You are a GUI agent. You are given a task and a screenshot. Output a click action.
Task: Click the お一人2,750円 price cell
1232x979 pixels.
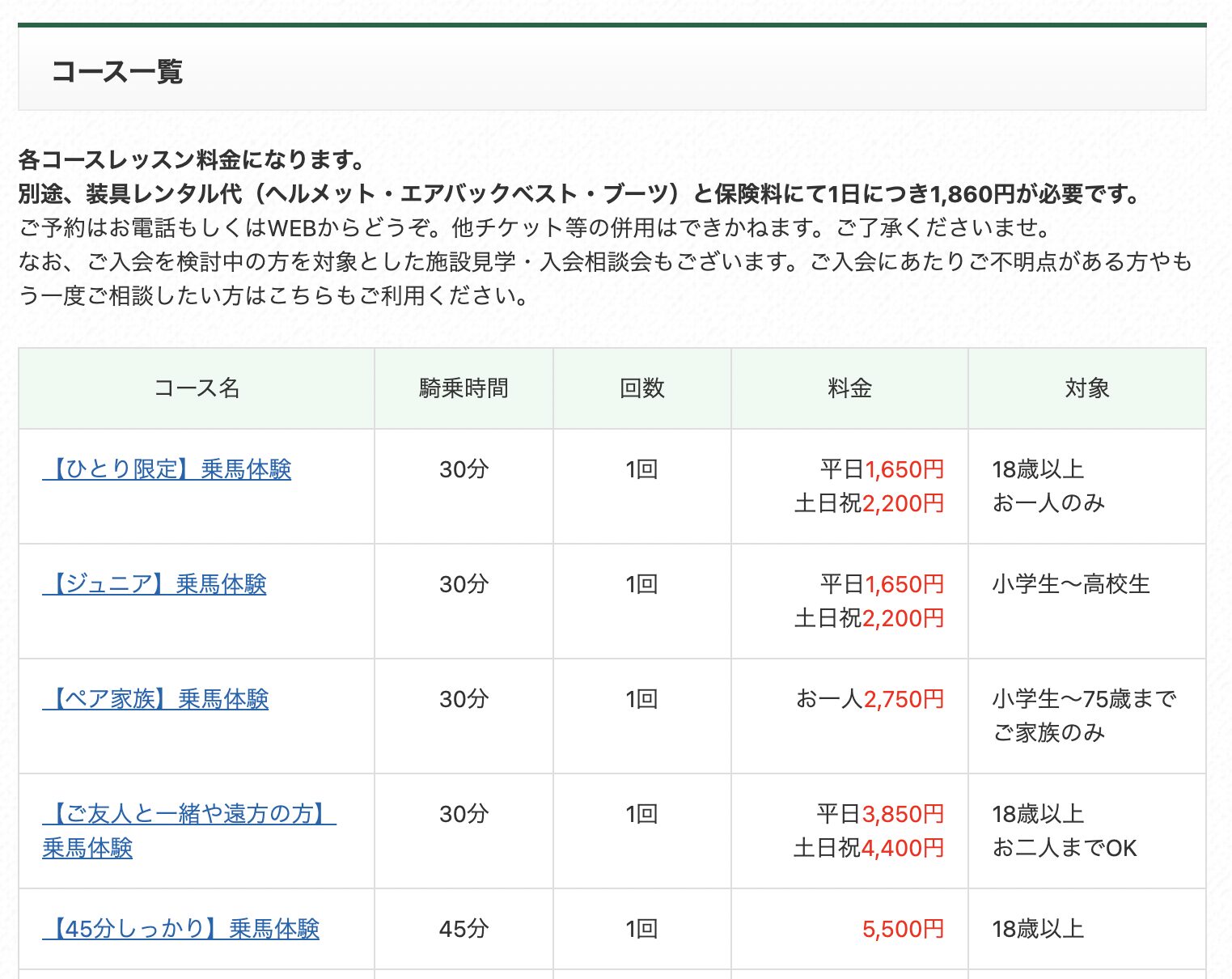coord(870,699)
